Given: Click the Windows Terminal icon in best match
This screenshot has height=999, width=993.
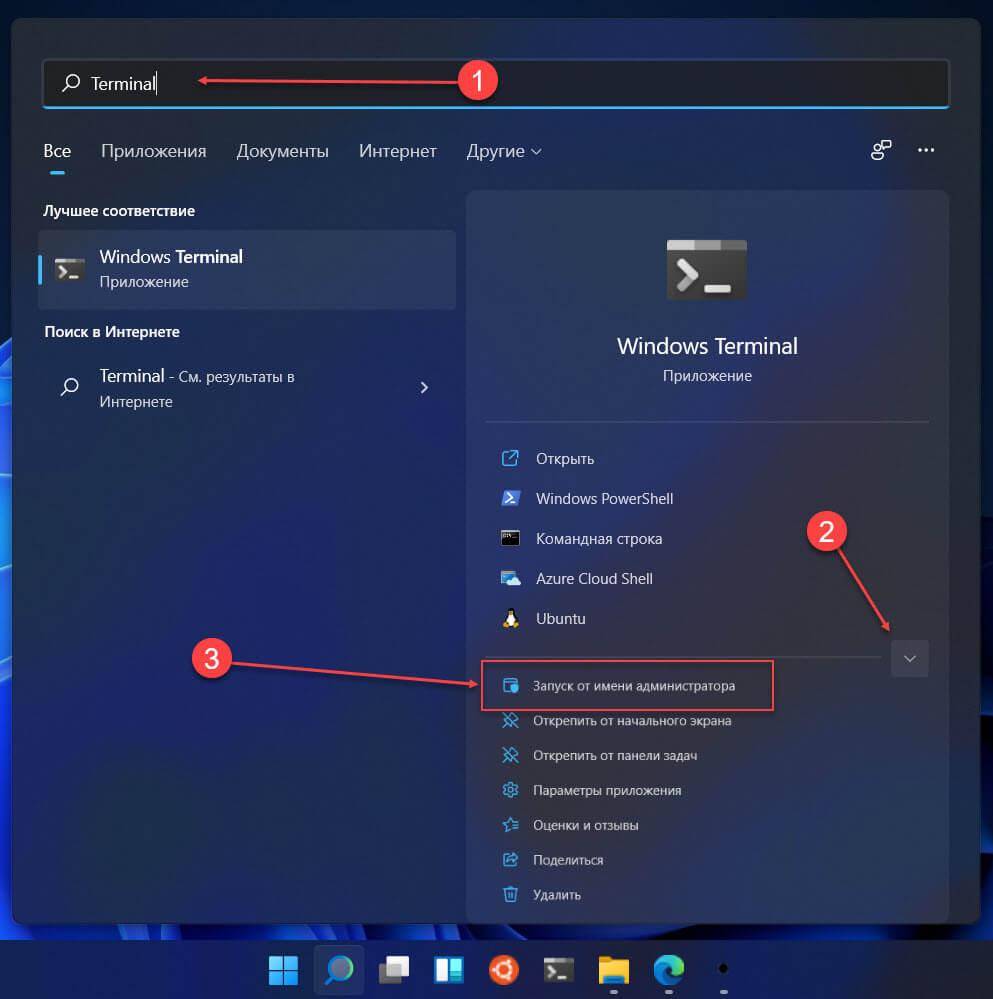Looking at the screenshot, I should [69, 270].
